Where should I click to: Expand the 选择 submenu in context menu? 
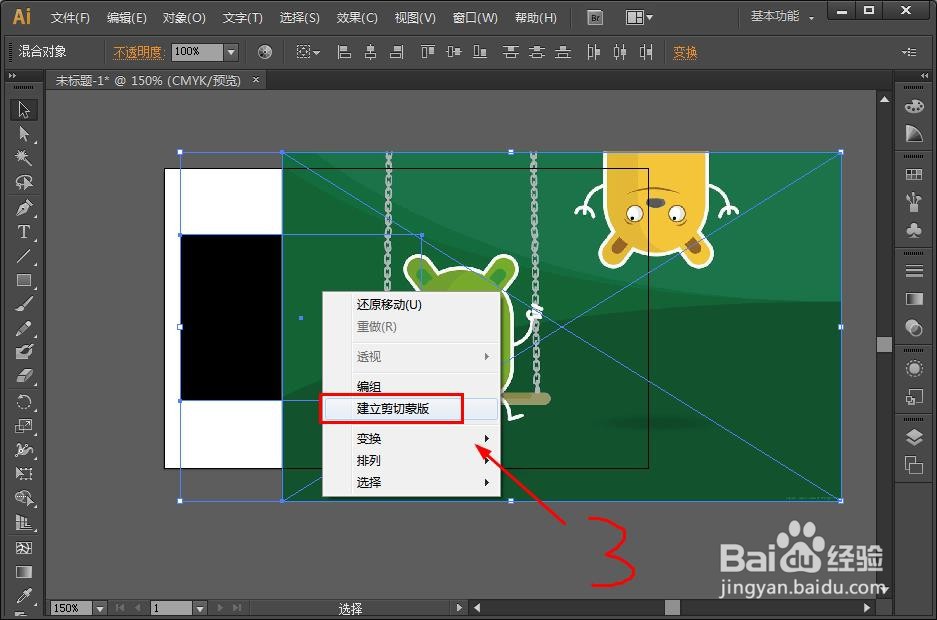coord(486,482)
